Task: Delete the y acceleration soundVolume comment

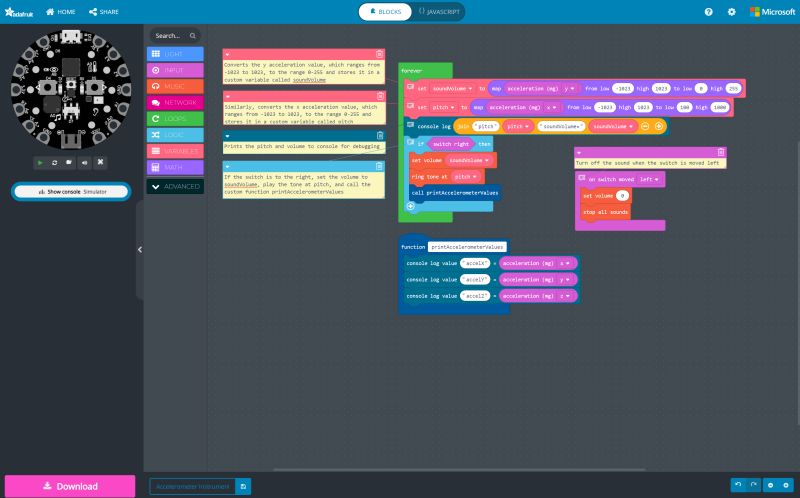Action: [379, 54]
